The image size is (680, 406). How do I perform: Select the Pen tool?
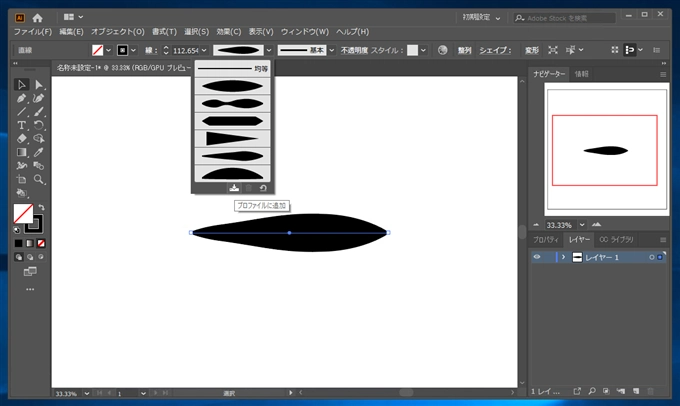point(21,98)
